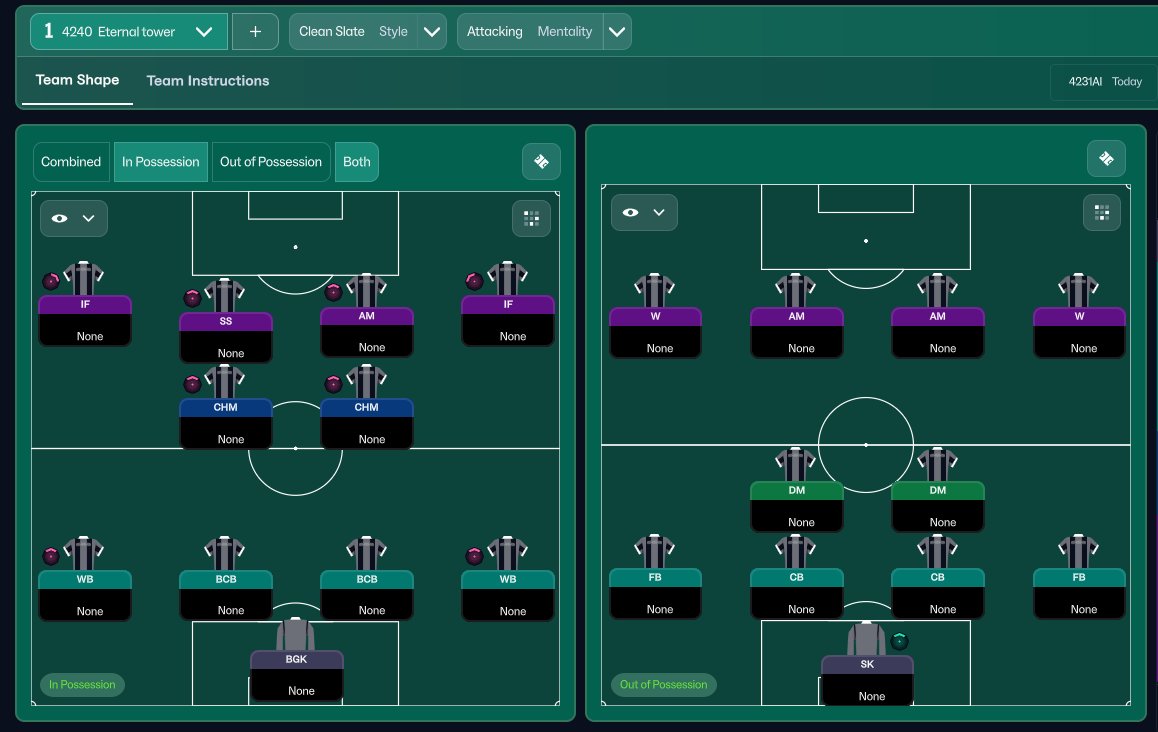Open the right-side DM role card
The width and height of the screenshot is (1158, 732).
click(938, 507)
